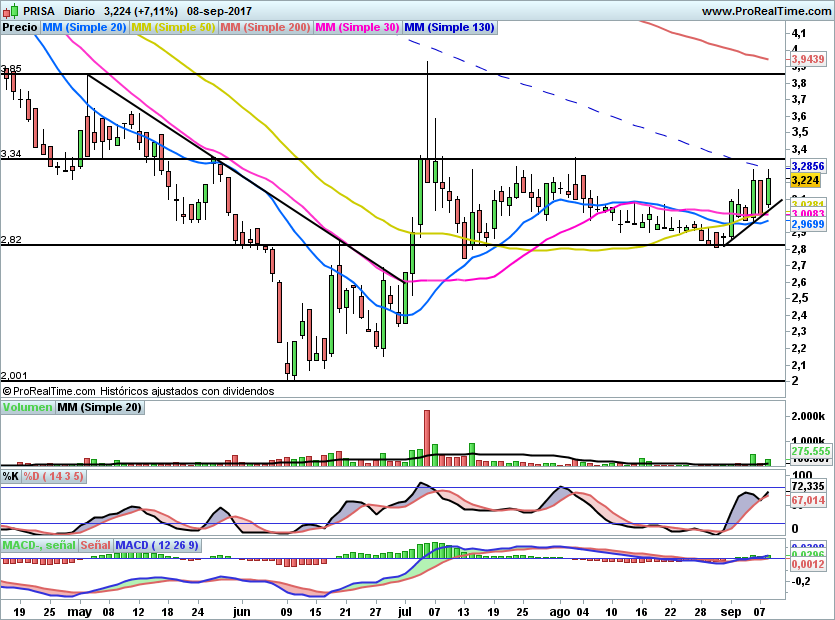Click the MACD-, señal histogram label

pos(38,545)
